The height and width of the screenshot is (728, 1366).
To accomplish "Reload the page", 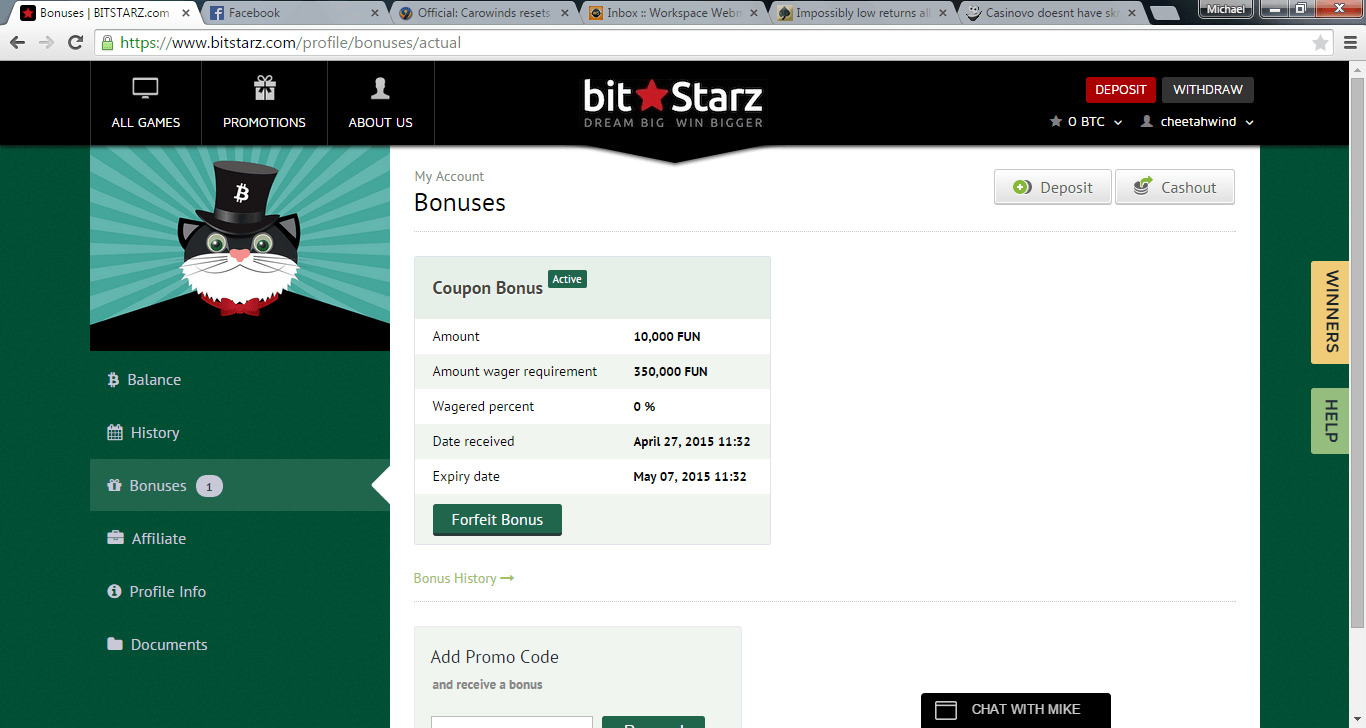I will click(75, 43).
